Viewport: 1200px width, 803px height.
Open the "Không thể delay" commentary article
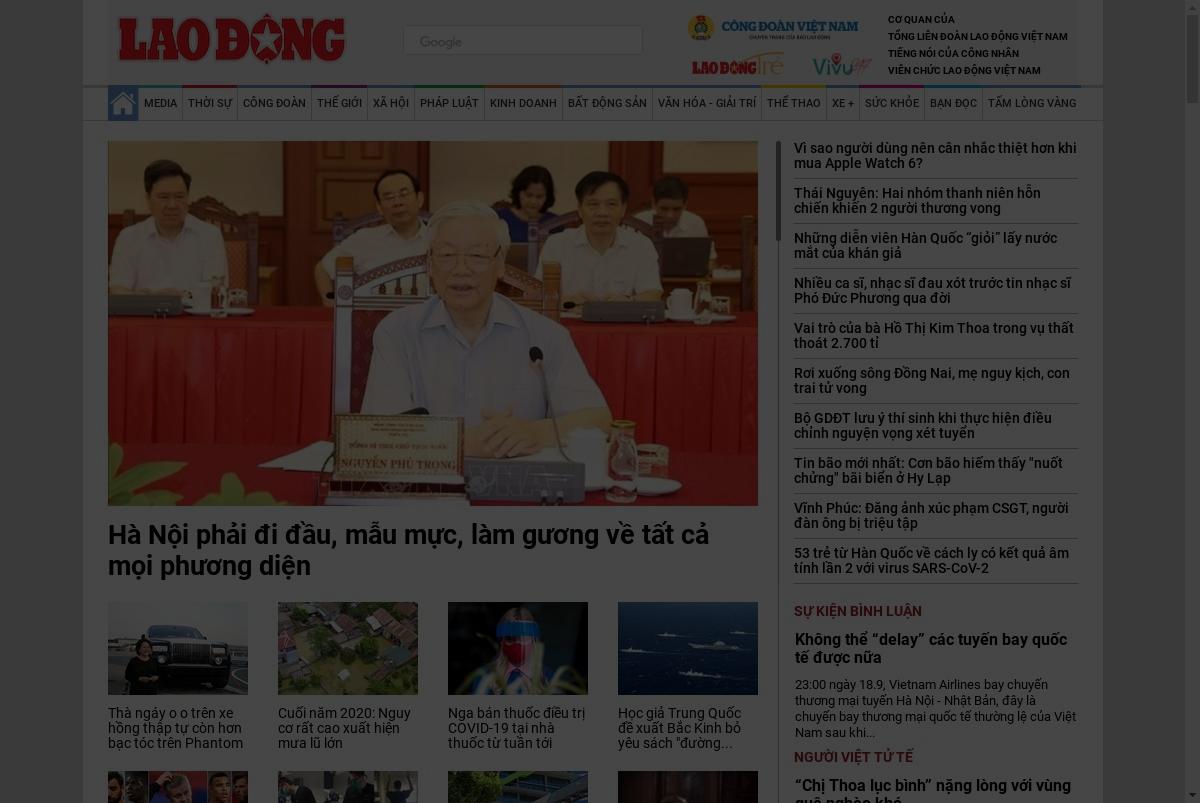[x=931, y=648]
